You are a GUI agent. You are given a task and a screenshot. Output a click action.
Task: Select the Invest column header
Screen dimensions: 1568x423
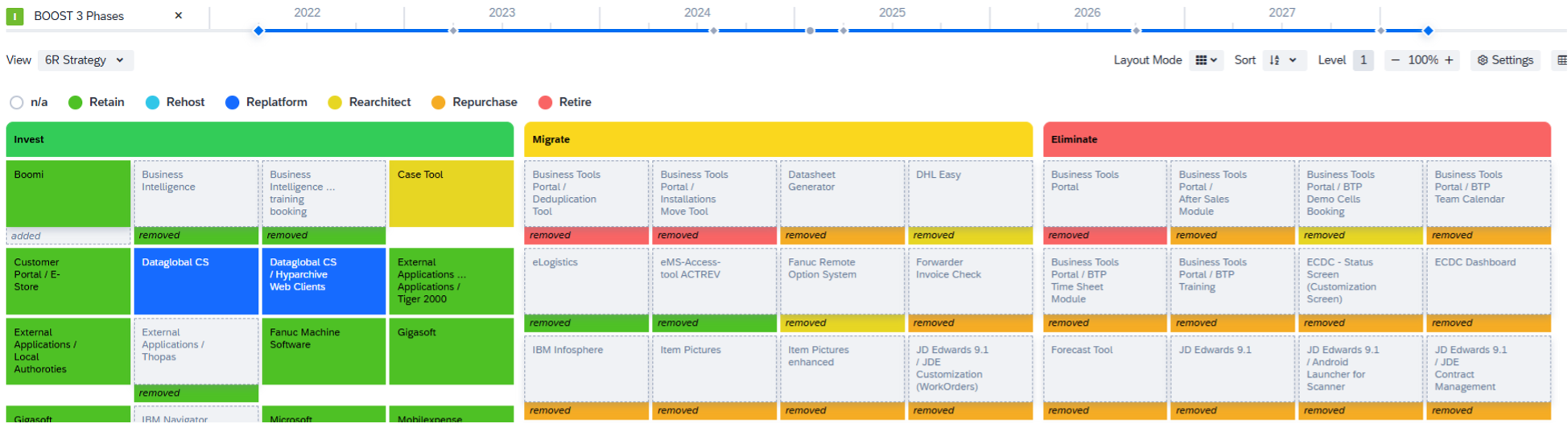(x=259, y=139)
